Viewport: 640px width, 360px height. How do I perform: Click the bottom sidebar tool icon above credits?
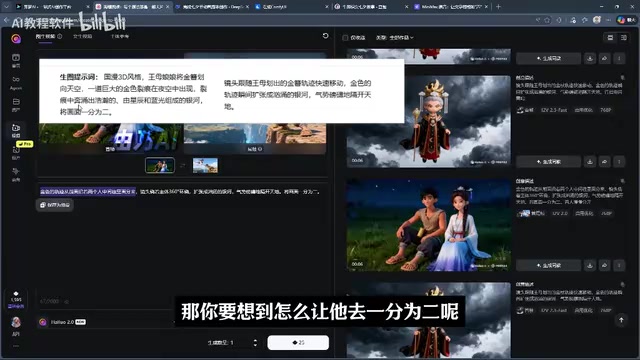(16, 174)
